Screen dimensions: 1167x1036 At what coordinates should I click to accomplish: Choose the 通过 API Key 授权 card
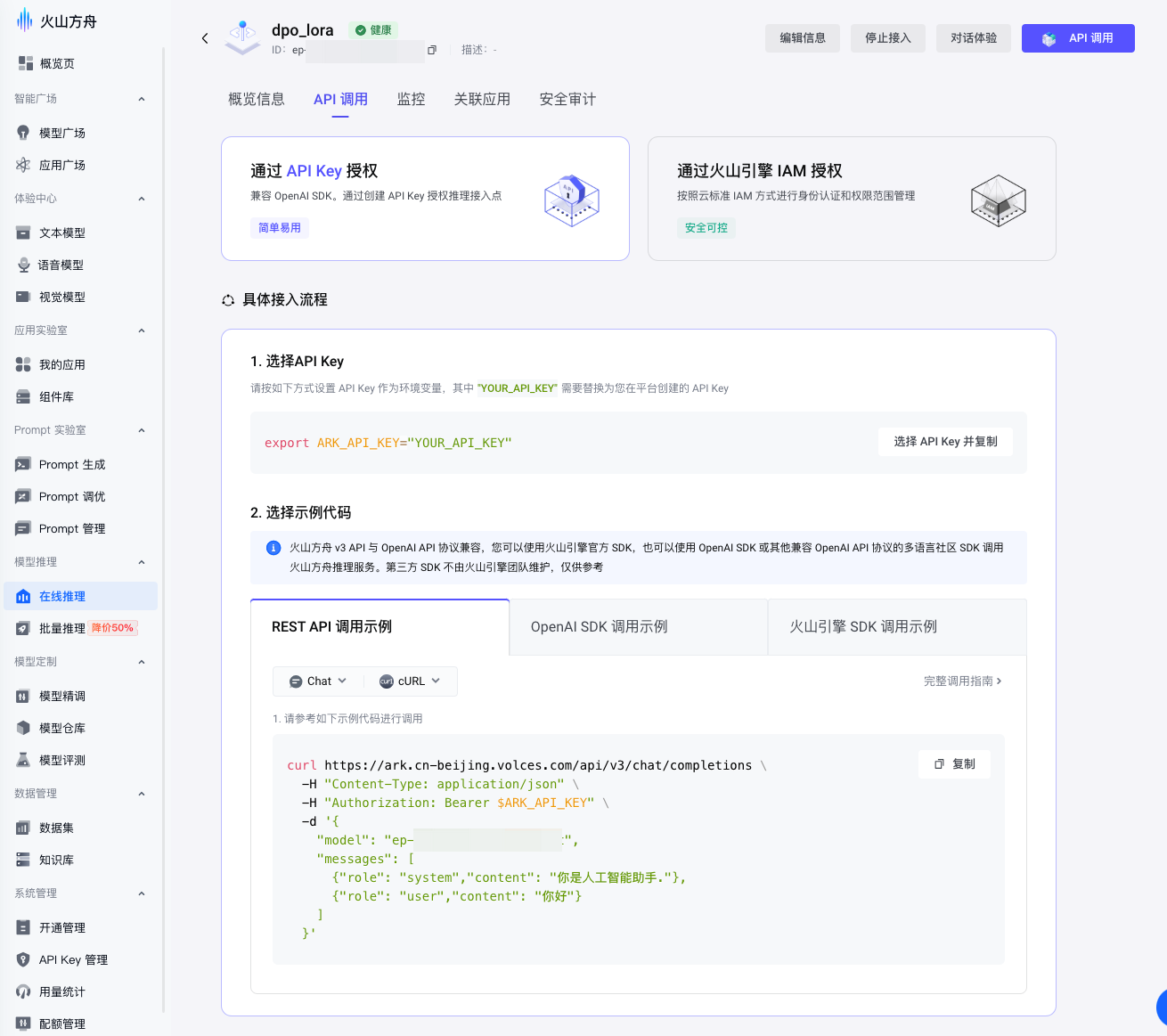pos(425,199)
